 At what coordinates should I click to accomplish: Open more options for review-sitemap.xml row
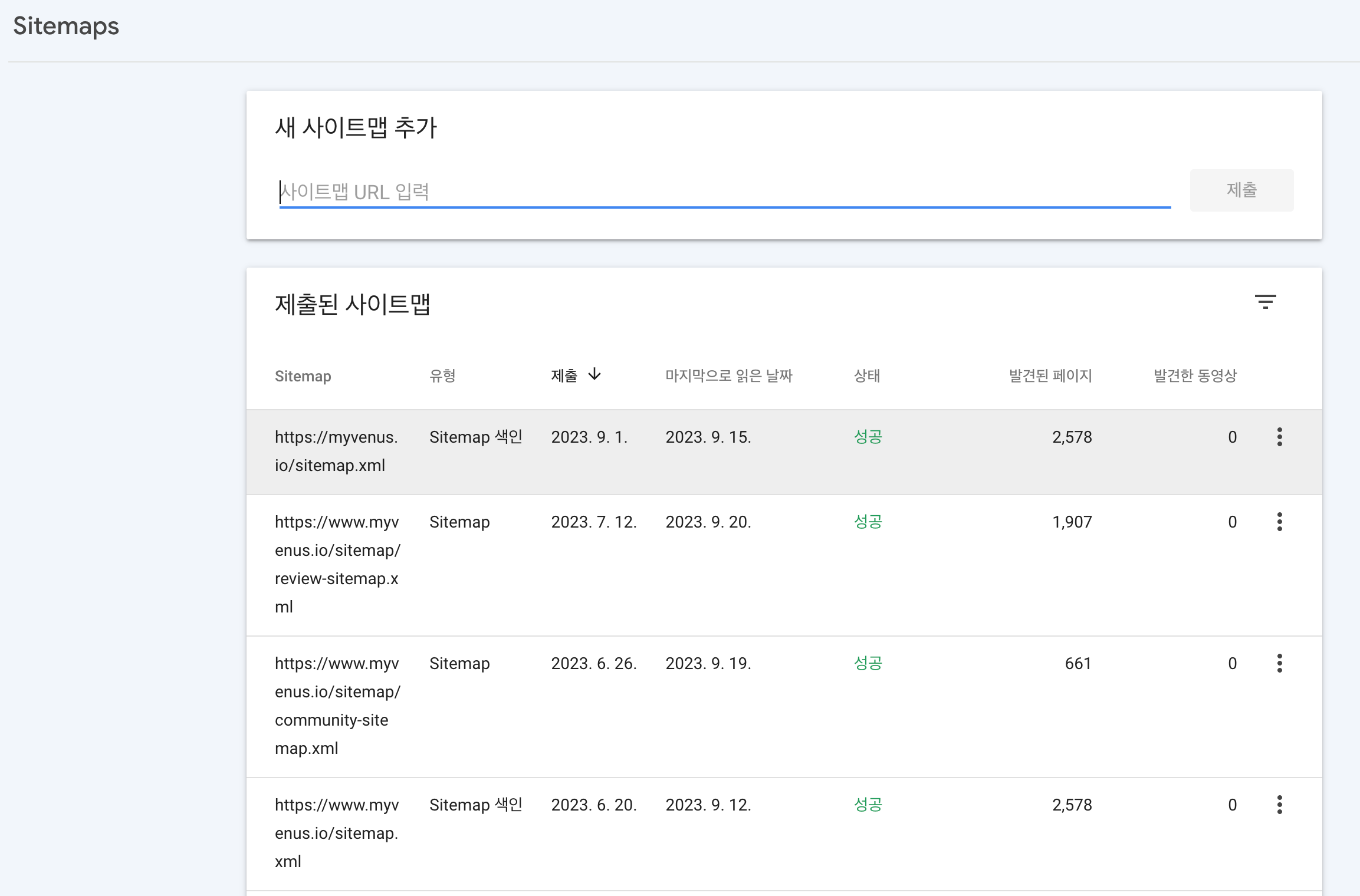click(1279, 522)
